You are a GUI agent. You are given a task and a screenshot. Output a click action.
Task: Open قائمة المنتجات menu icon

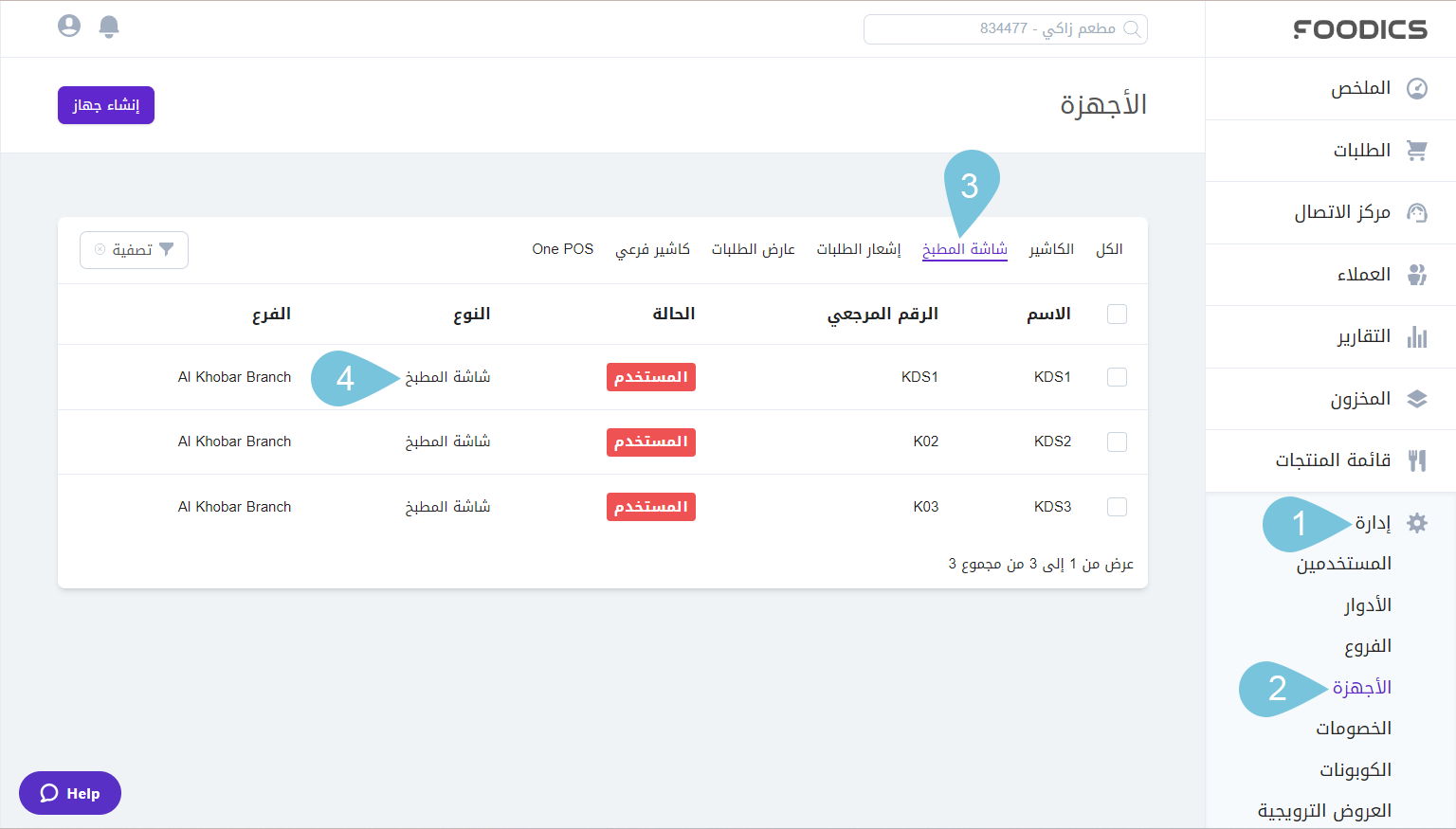click(x=1417, y=460)
